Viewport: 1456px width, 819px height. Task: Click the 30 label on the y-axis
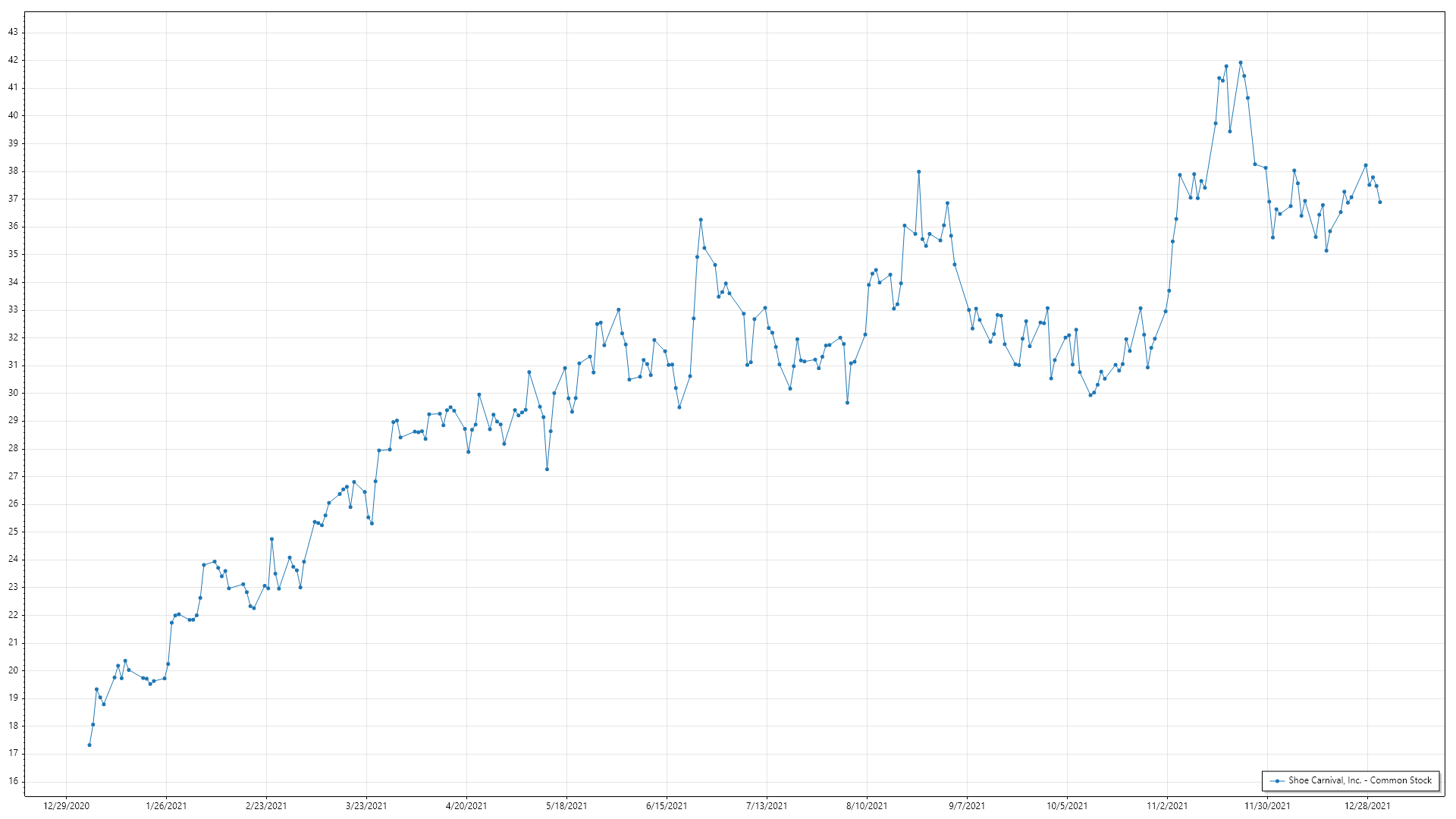click(13, 393)
